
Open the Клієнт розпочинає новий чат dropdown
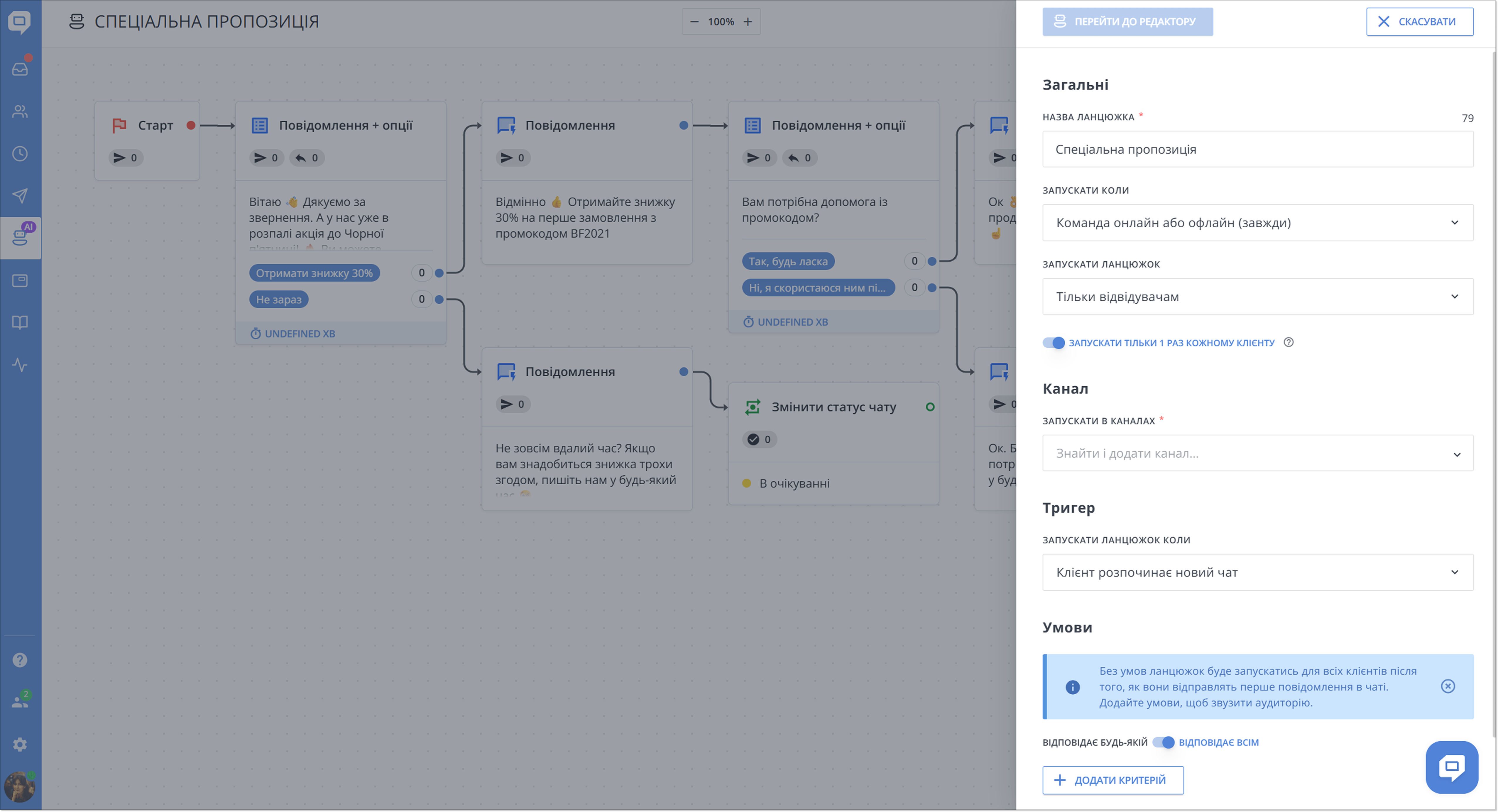click(x=1257, y=572)
